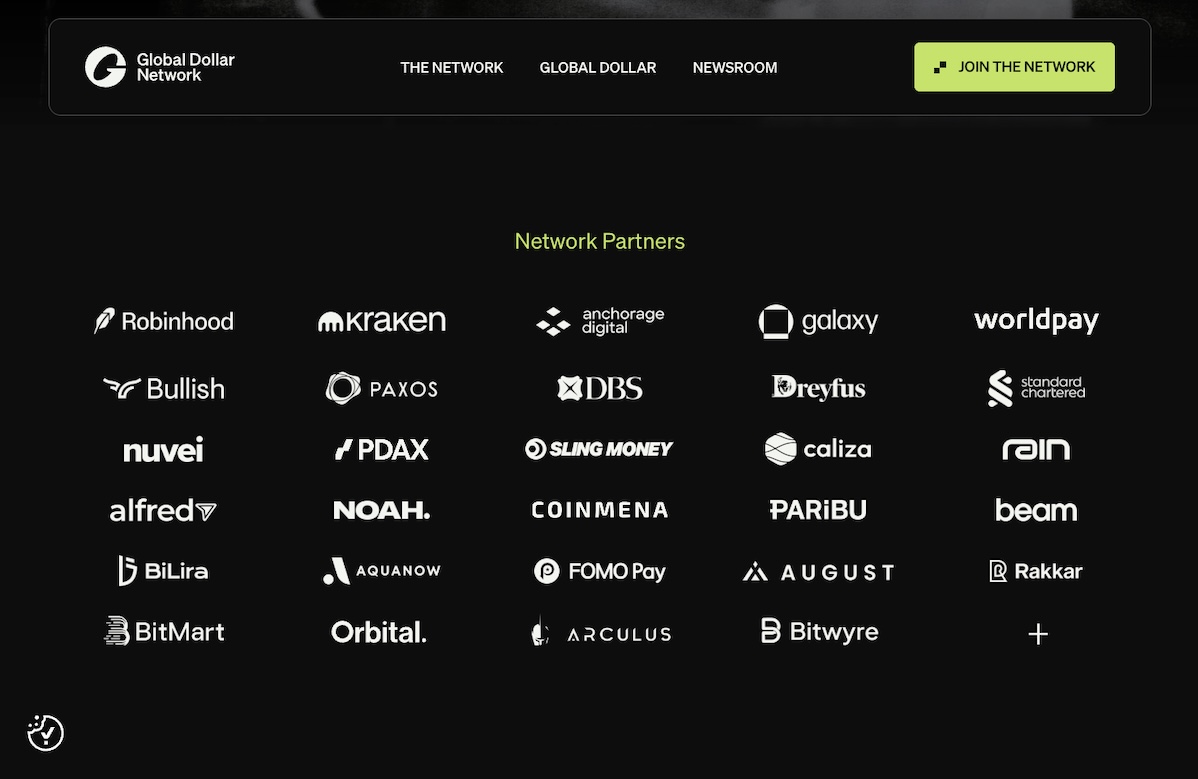The height and width of the screenshot is (779, 1198).
Task: Click the DBS bank logo
Action: (600, 388)
